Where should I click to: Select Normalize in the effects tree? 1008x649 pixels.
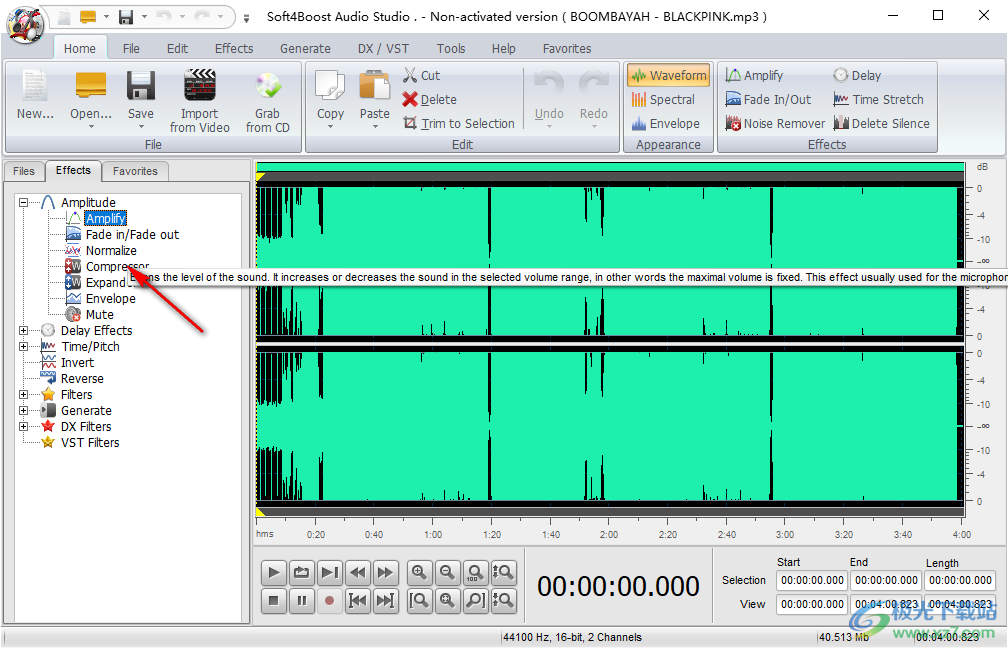pos(111,251)
